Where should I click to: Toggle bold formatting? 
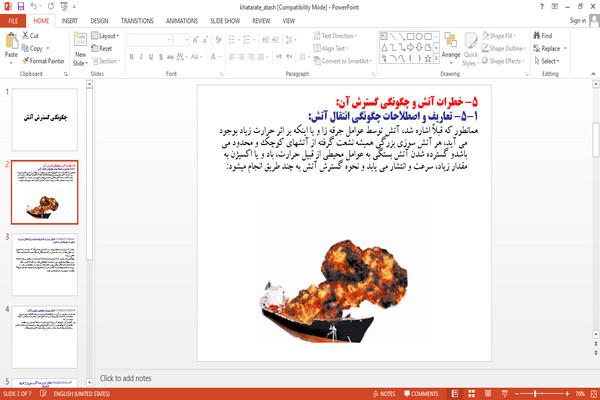(x=132, y=57)
